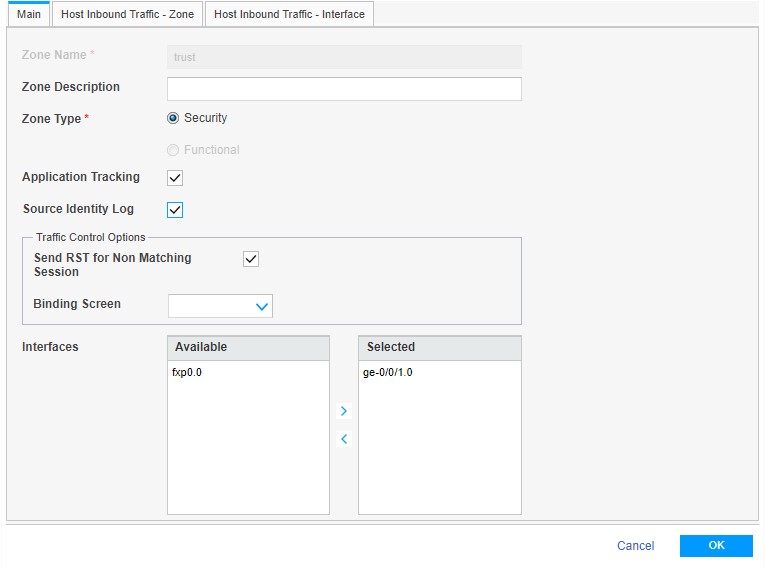This screenshot has width=765, height=568.
Task: Select ge-0/0/1.0 in the Selected list
Action: (388, 372)
